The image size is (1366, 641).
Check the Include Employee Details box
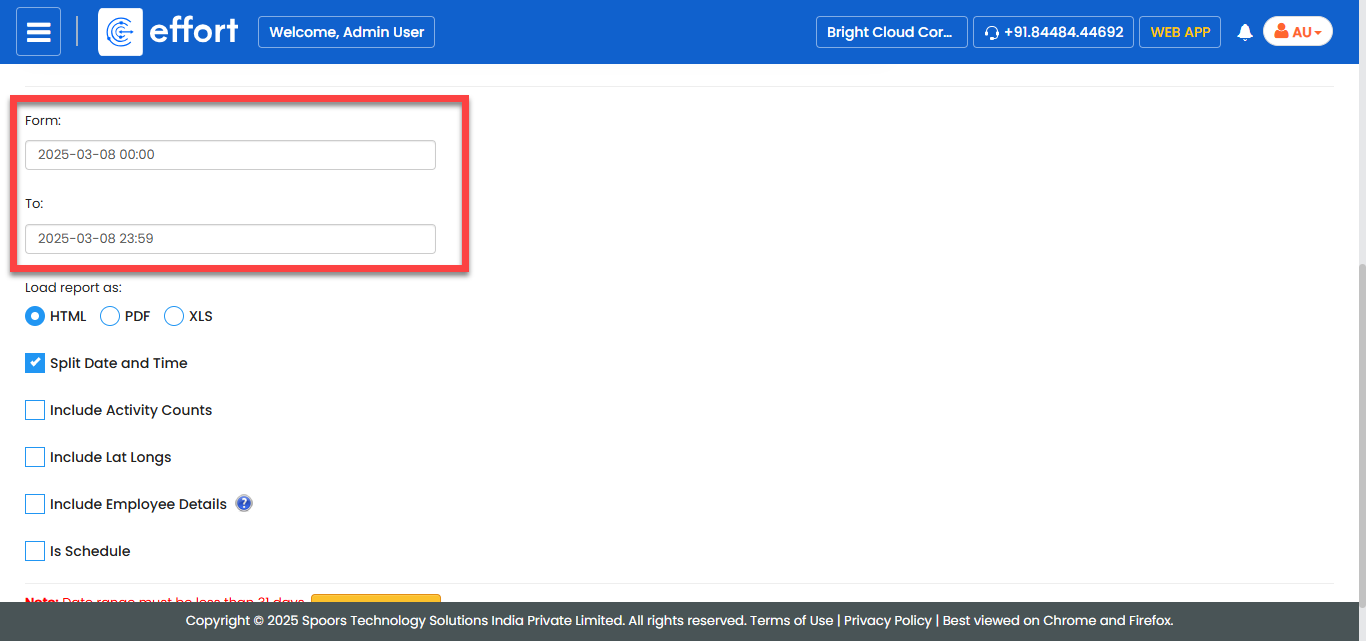pyautogui.click(x=35, y=504)
